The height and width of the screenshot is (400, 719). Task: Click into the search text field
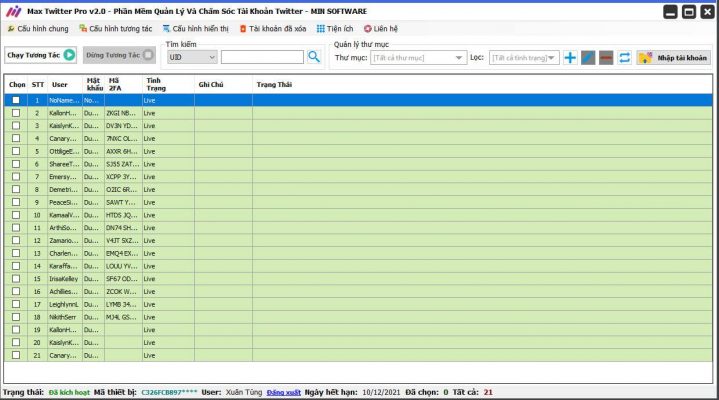point(262,58)
